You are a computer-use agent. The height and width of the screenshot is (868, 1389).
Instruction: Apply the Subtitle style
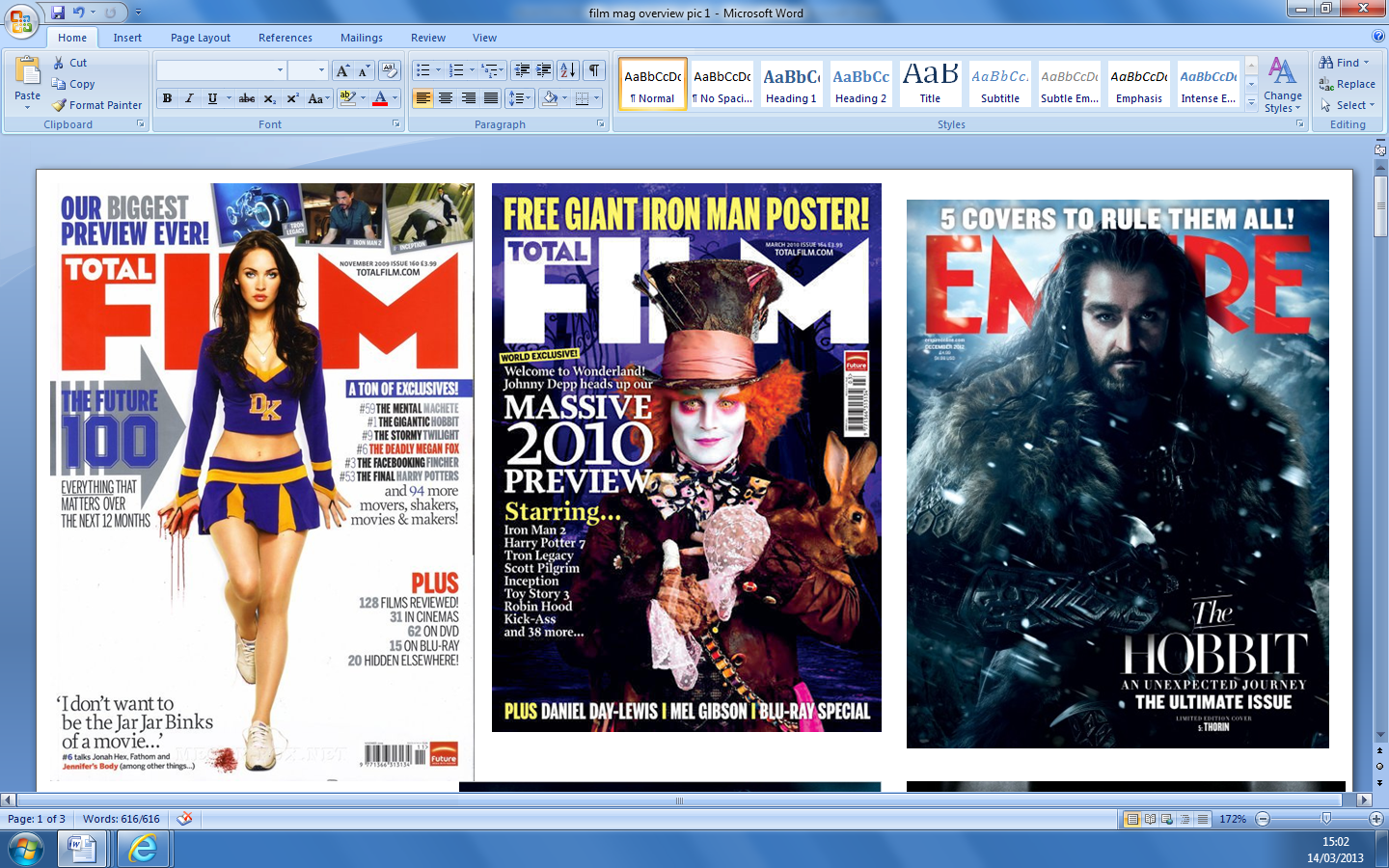point(999,84)
